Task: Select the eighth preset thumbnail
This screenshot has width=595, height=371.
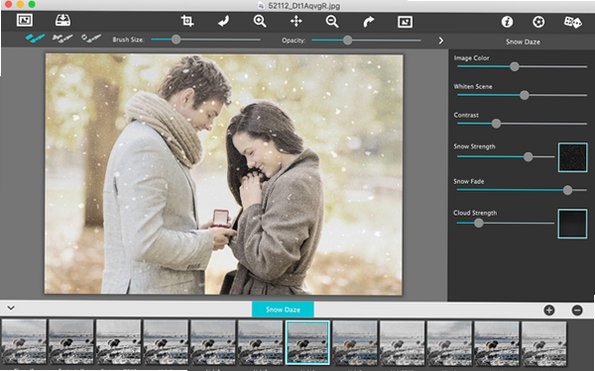Action: (x=355, y=342)
